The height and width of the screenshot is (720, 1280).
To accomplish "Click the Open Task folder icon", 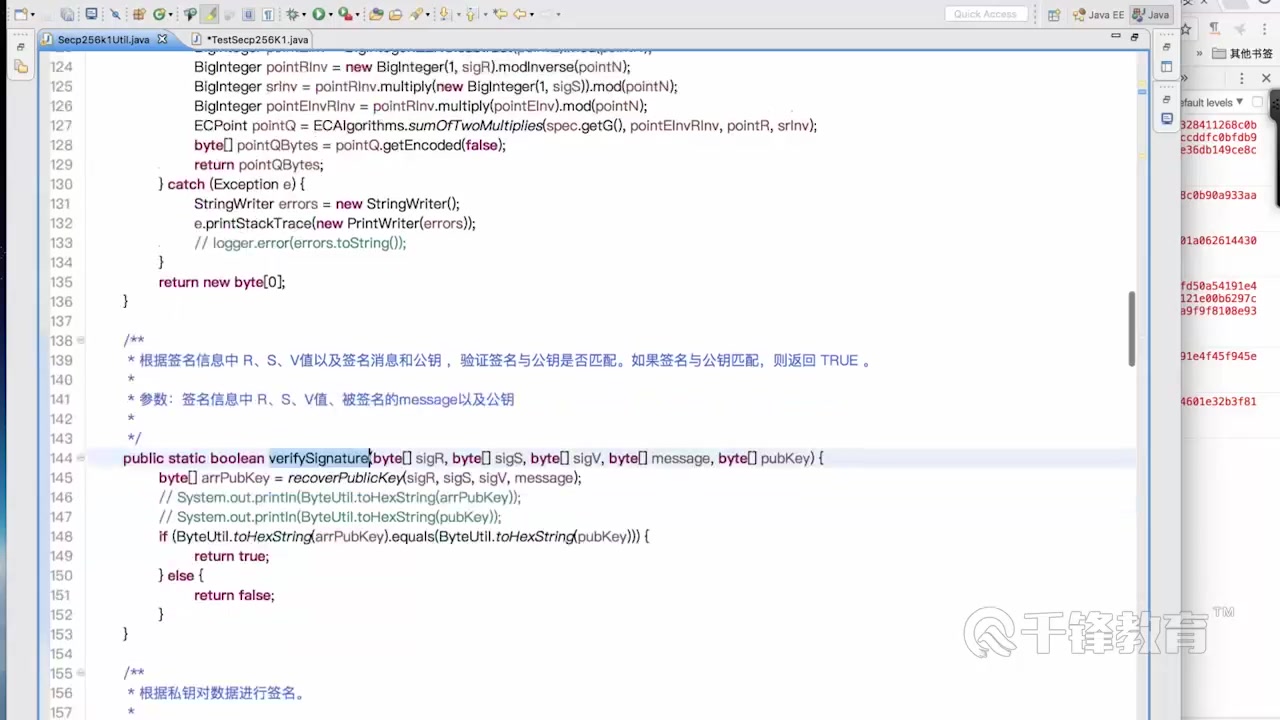I will pyautogui.click(x=395, y=14).
